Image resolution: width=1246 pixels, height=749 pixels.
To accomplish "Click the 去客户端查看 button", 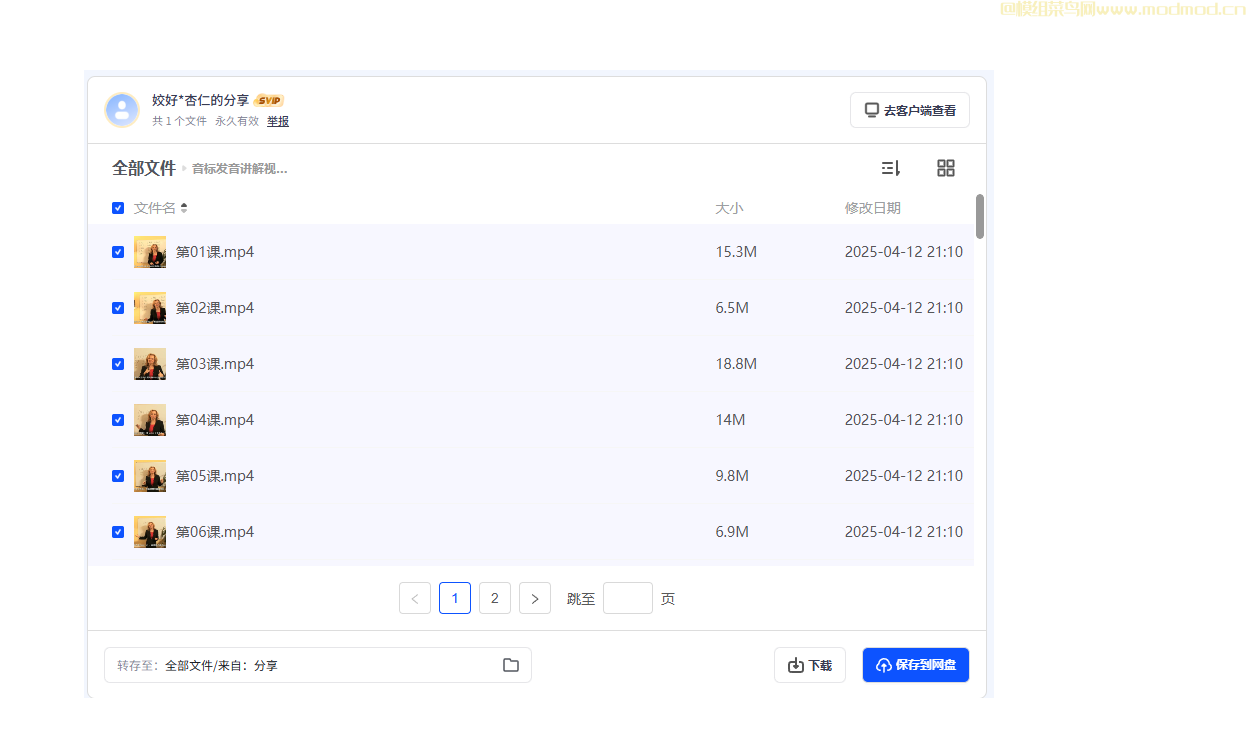I will [x=910, y=110].
